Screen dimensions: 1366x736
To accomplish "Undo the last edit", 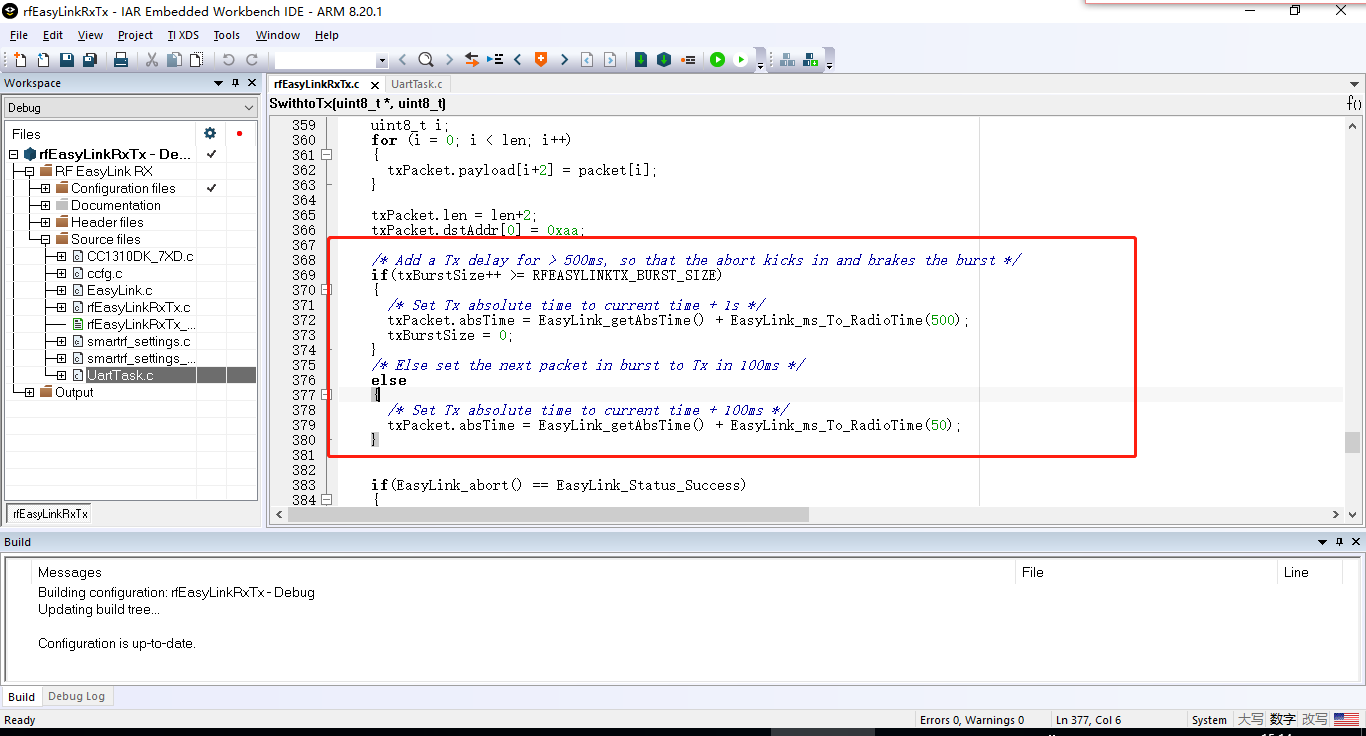I will click(x=229, y=60).
